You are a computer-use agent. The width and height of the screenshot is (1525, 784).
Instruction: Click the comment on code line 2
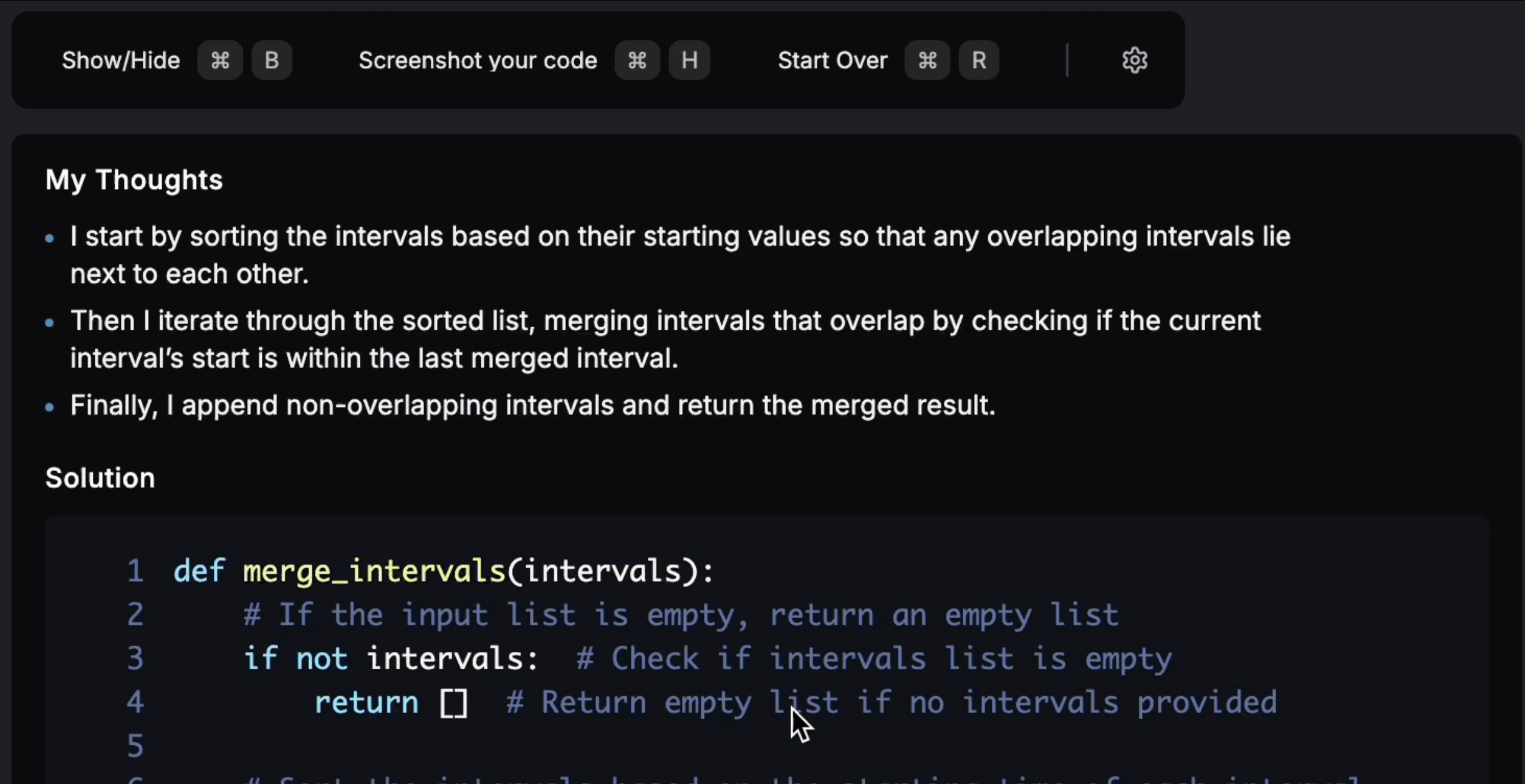[681, 614]
